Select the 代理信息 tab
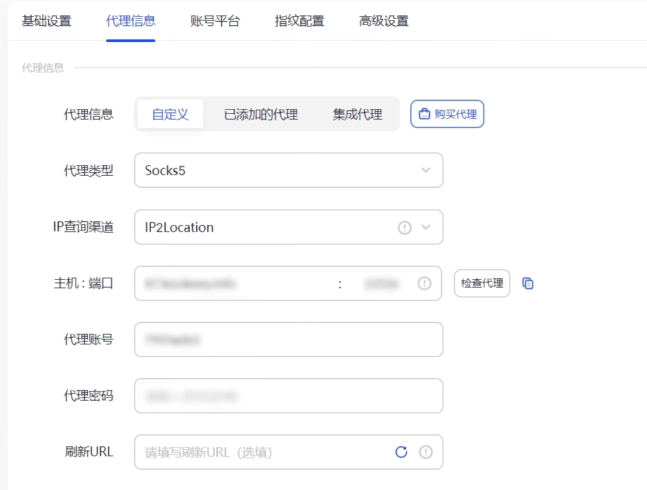647x490 pixels. 130,21
